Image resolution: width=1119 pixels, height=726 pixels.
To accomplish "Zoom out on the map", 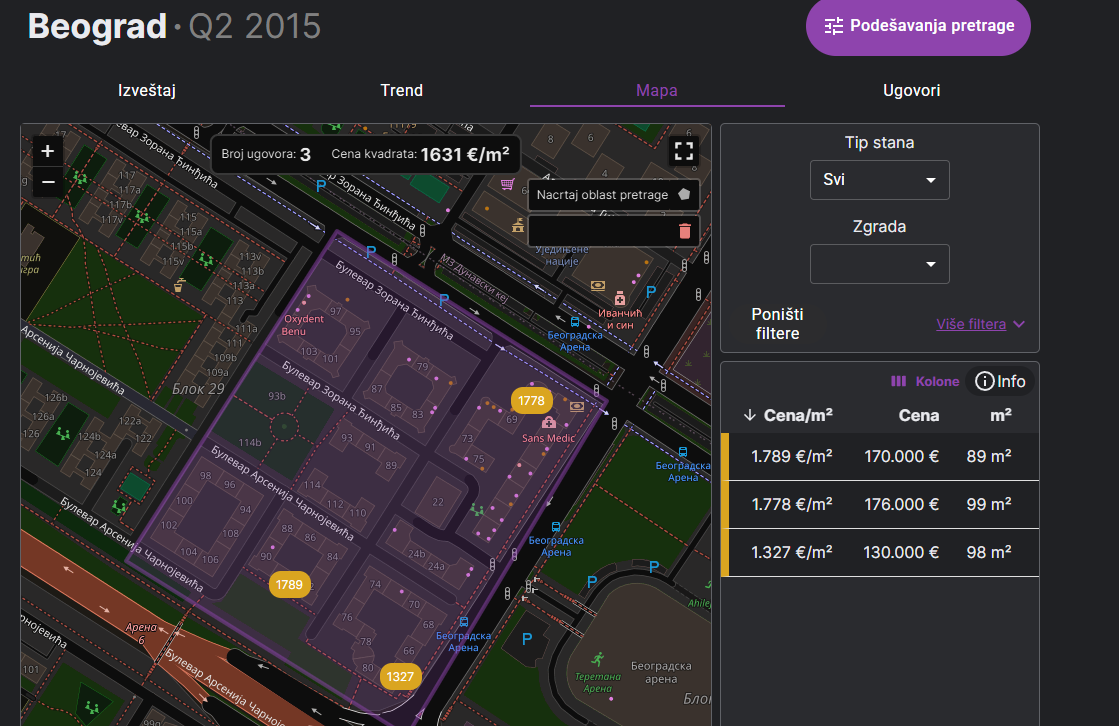I will pyautogui.click(x=47, y=182).
